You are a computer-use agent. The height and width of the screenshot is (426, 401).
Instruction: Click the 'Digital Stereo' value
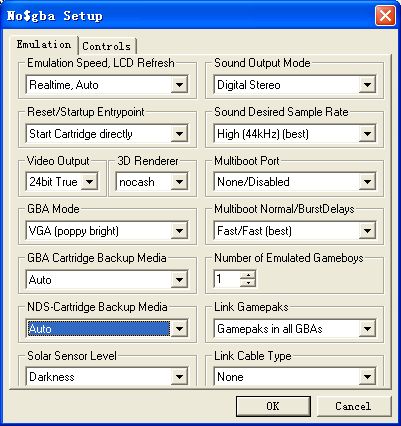249,85
